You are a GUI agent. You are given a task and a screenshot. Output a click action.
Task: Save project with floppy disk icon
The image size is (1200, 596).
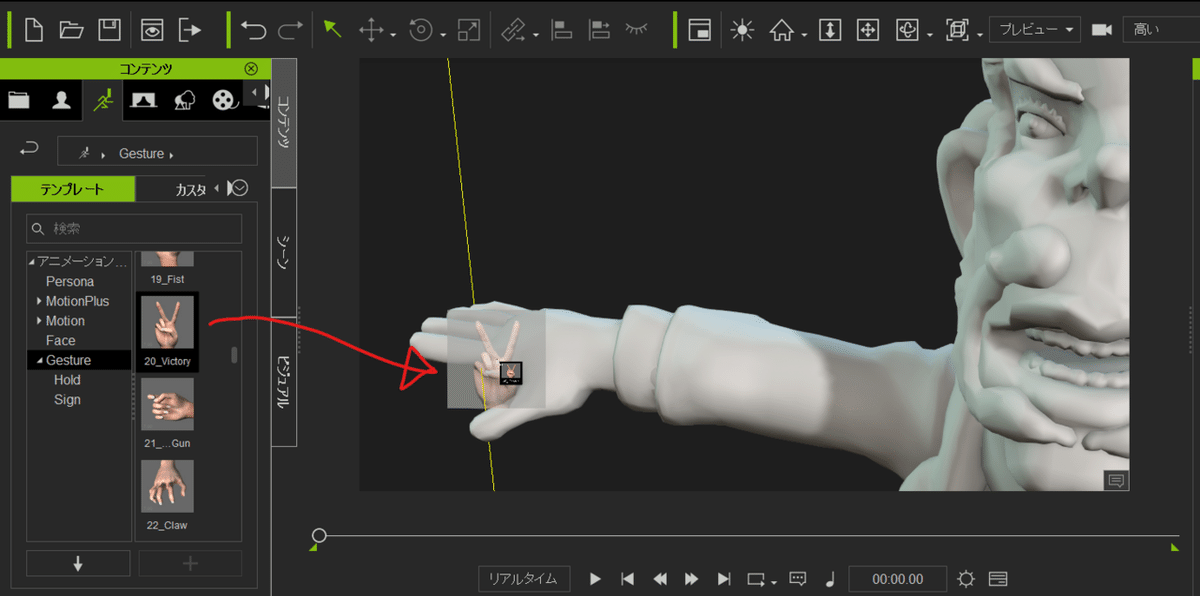click(x=109, y=30)
